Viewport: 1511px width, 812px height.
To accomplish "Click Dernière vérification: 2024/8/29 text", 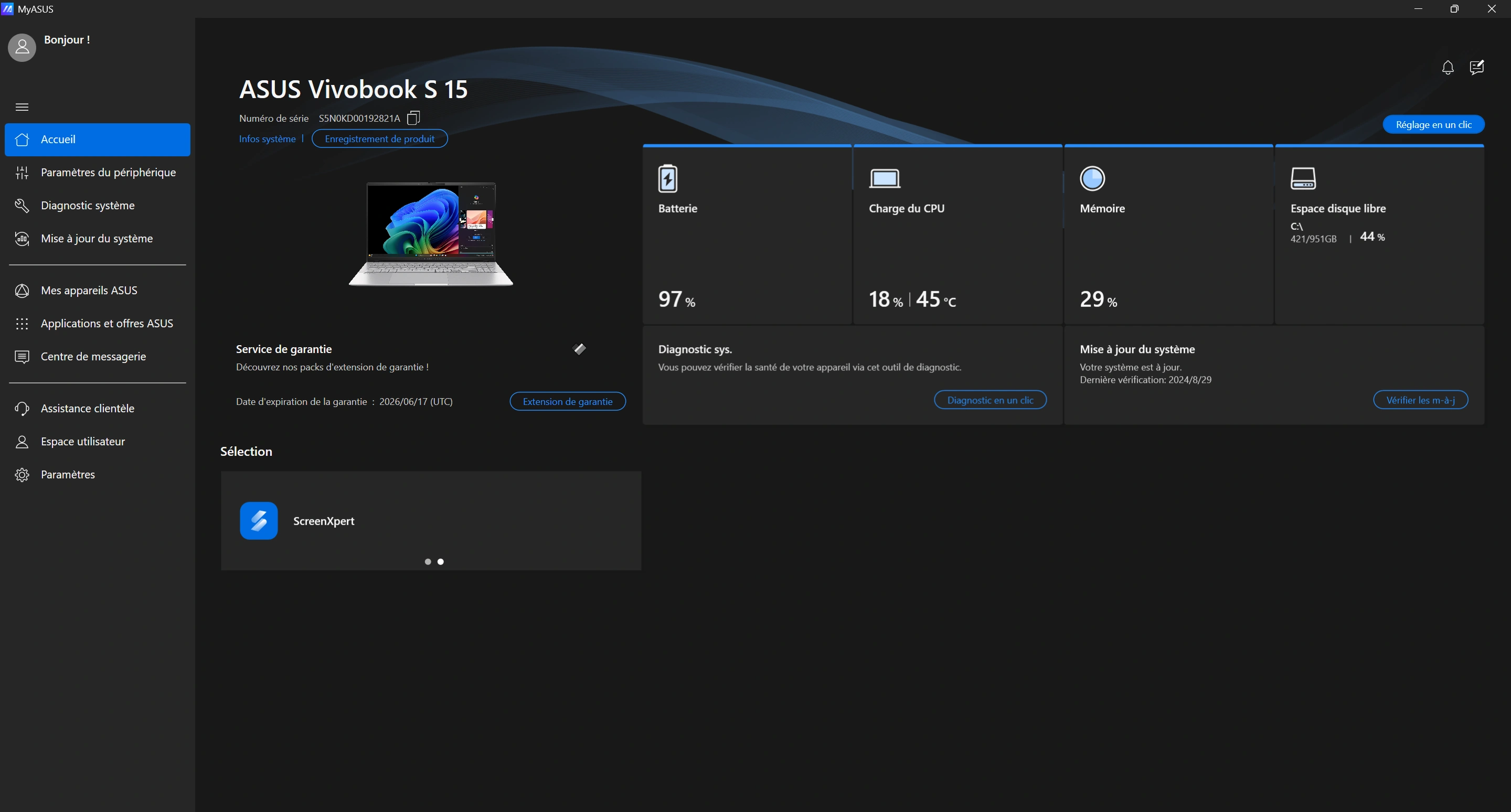I will [x=1145, y=380].
